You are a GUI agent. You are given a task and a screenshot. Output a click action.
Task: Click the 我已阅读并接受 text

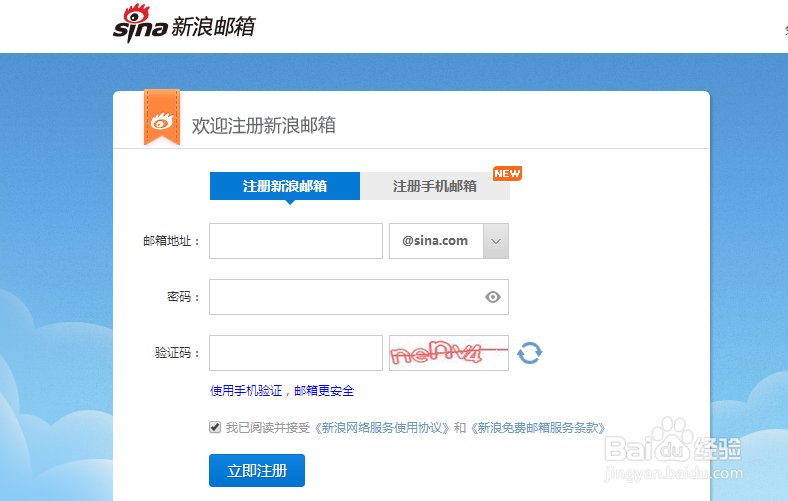tap(268, 428)
